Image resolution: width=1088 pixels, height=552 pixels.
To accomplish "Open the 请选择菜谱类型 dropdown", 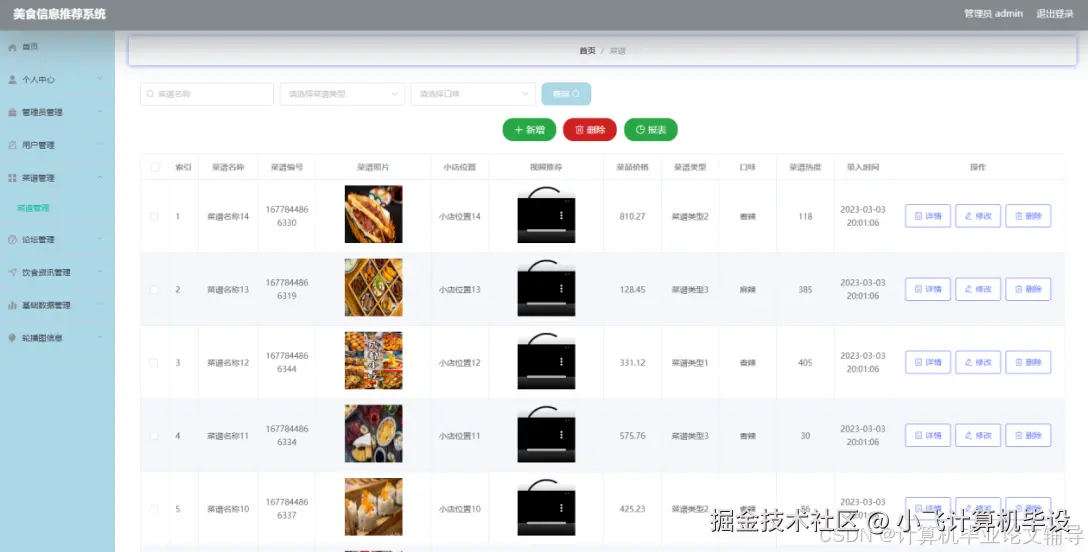I will (342, 94).
